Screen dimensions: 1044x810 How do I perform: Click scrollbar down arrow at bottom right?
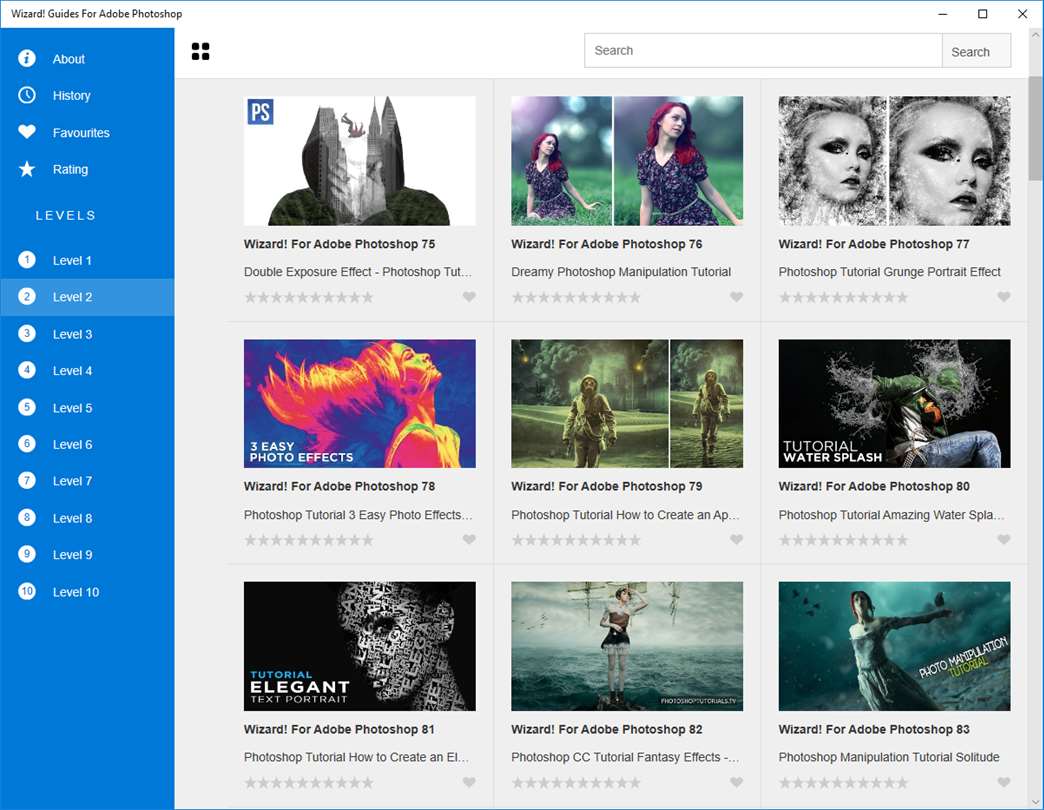(x=1035, y=802)
